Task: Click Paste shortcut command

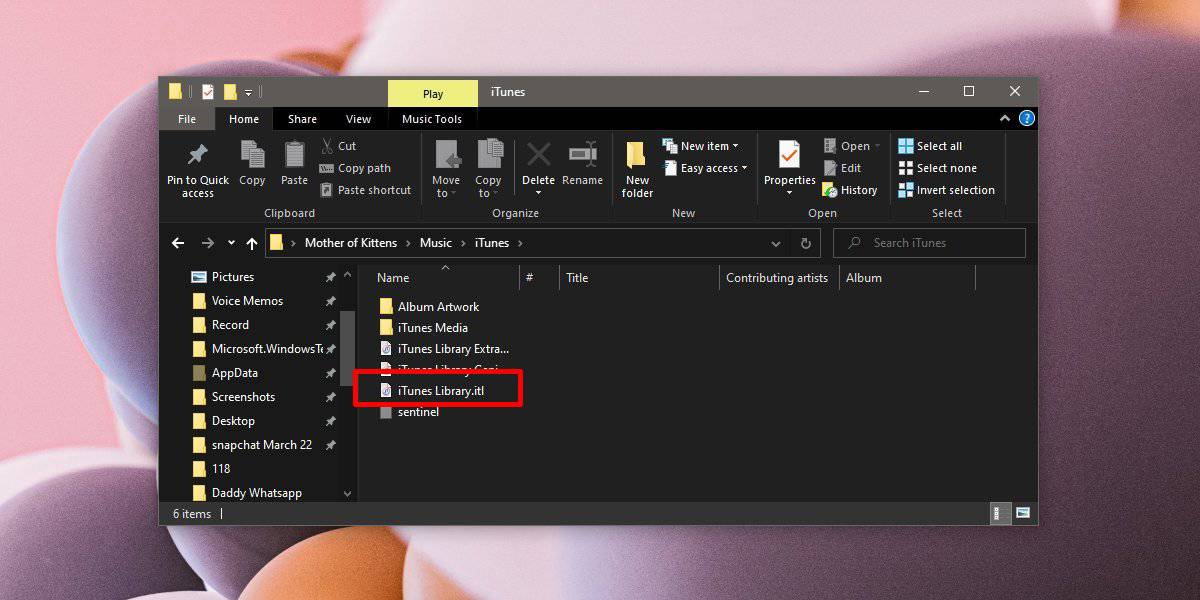Action: (x=365, y=190)
